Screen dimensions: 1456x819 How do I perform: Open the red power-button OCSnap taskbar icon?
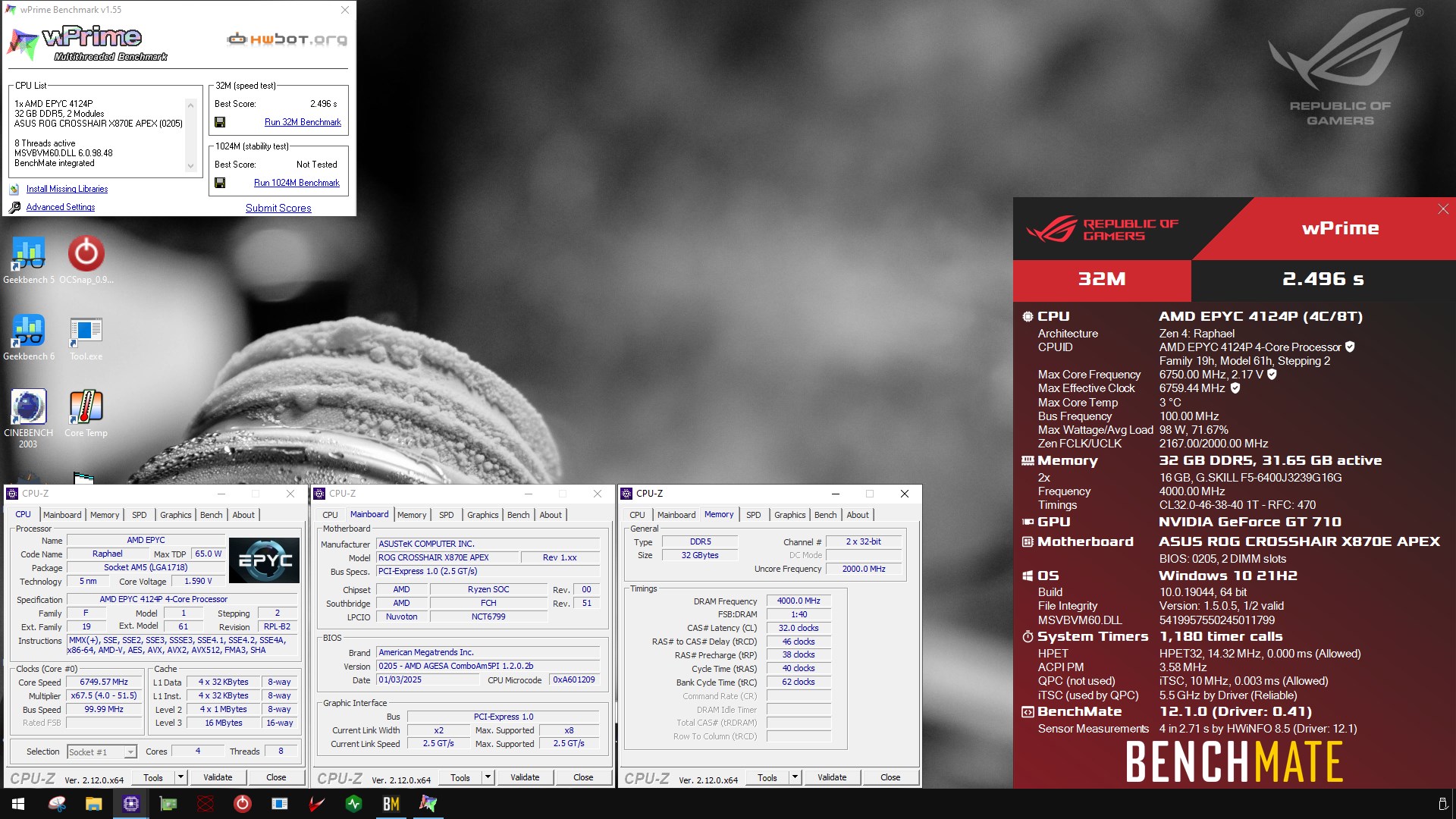coord(242,804)
